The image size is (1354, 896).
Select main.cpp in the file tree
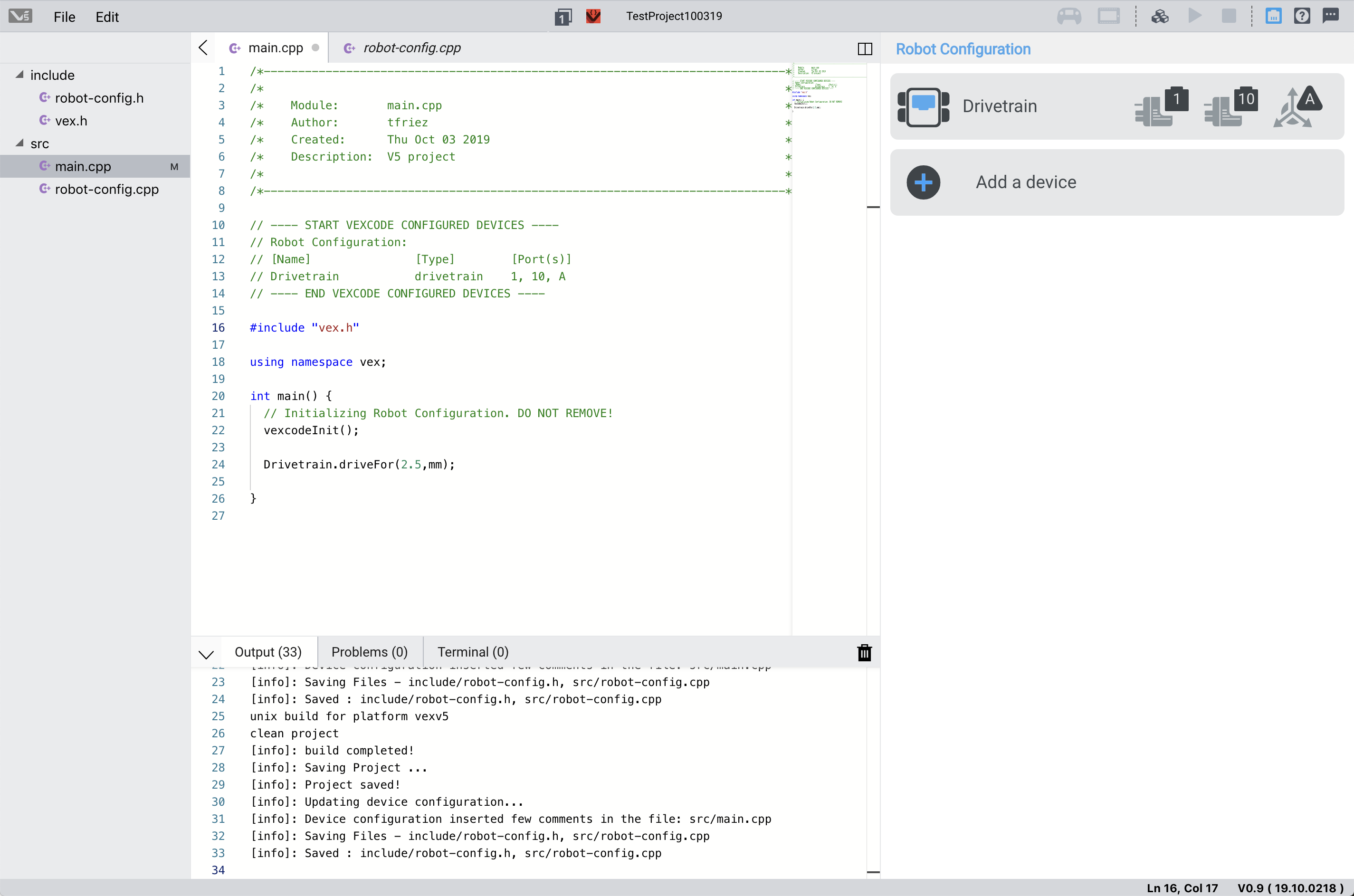tap(95, 166)
